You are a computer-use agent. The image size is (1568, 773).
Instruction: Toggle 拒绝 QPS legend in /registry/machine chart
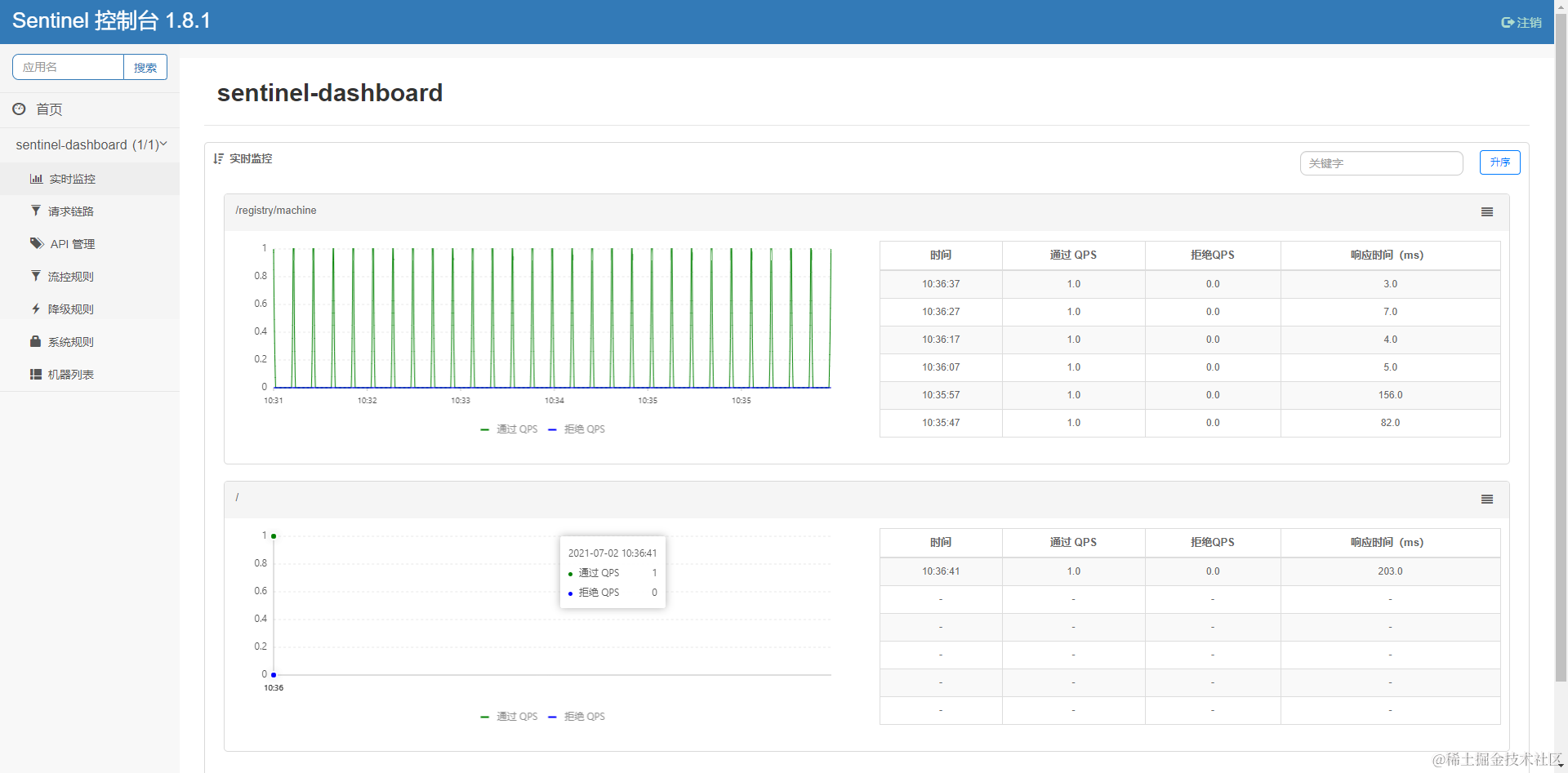click(x=577, y=429)
